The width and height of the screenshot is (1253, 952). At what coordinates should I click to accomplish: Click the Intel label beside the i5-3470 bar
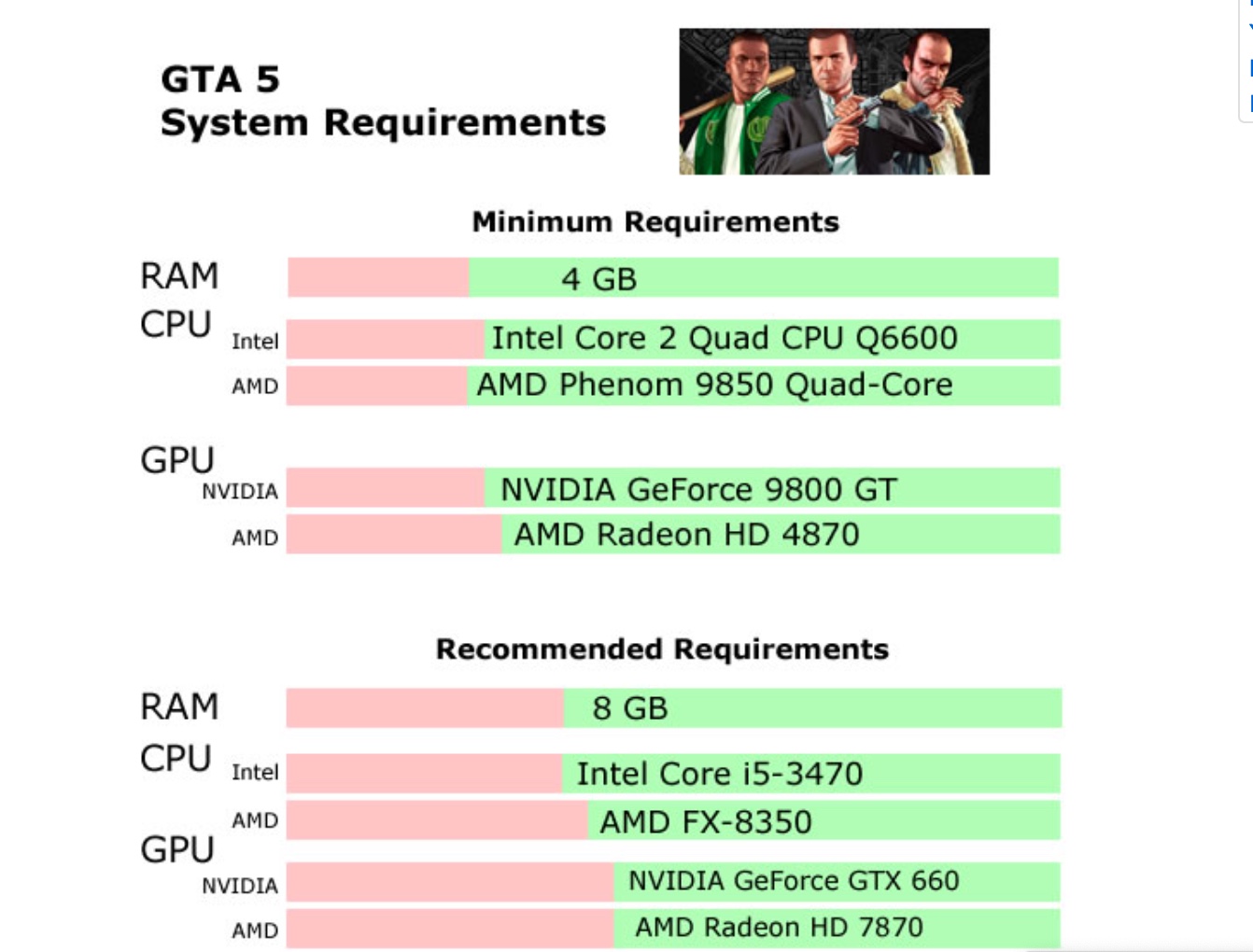(x=255, y=773)
